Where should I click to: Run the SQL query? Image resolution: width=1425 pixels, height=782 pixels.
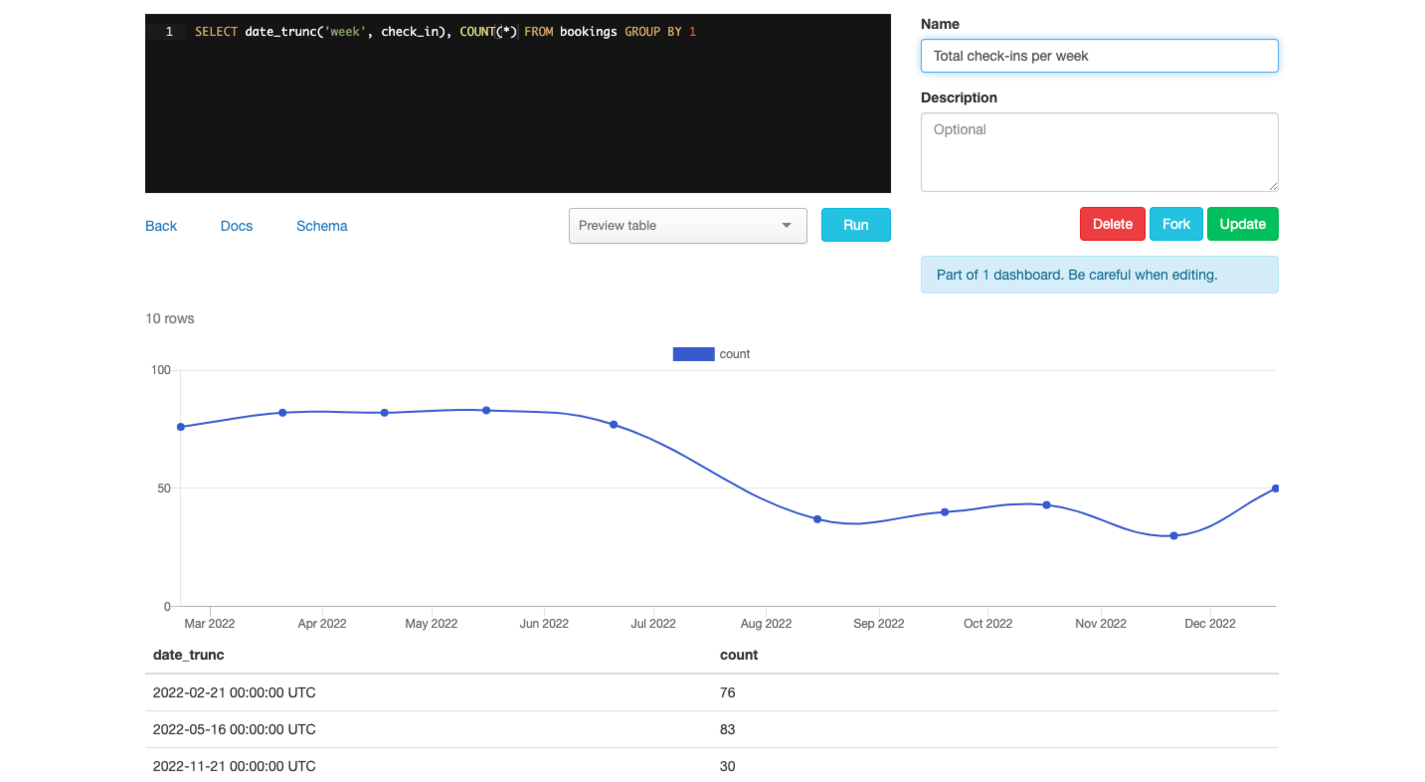coord(855,224)
